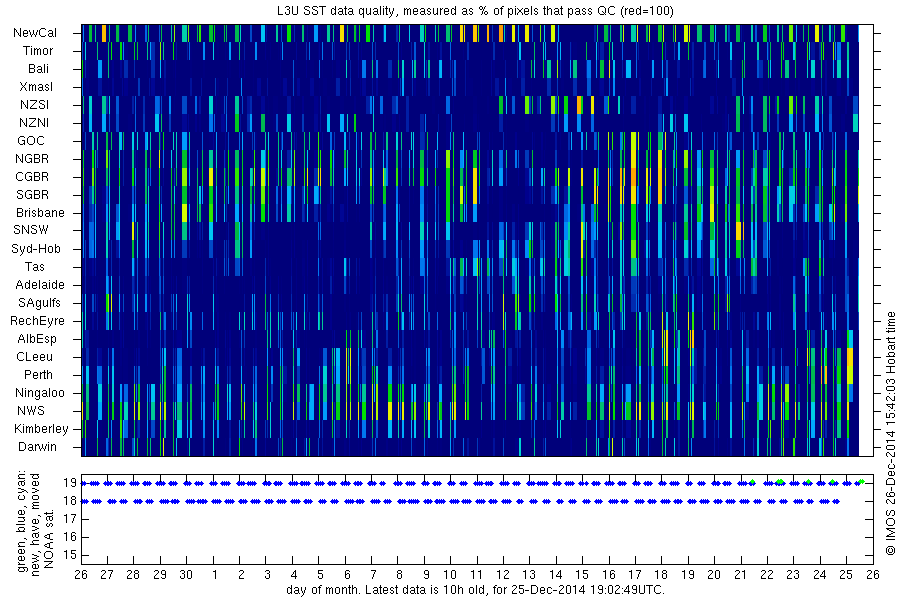The image size is (900, 600).
Task: Click day 1 on the x-axis
Action: click(215, 575)
